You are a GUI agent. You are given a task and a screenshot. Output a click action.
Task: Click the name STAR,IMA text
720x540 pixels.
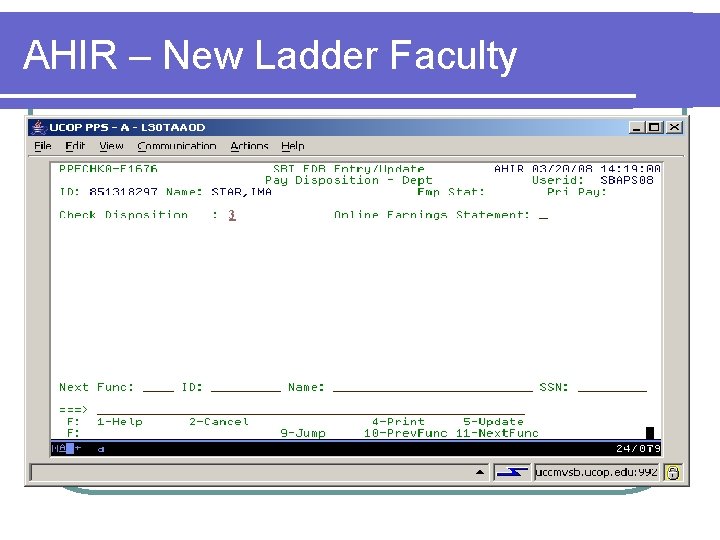(242, 191)
